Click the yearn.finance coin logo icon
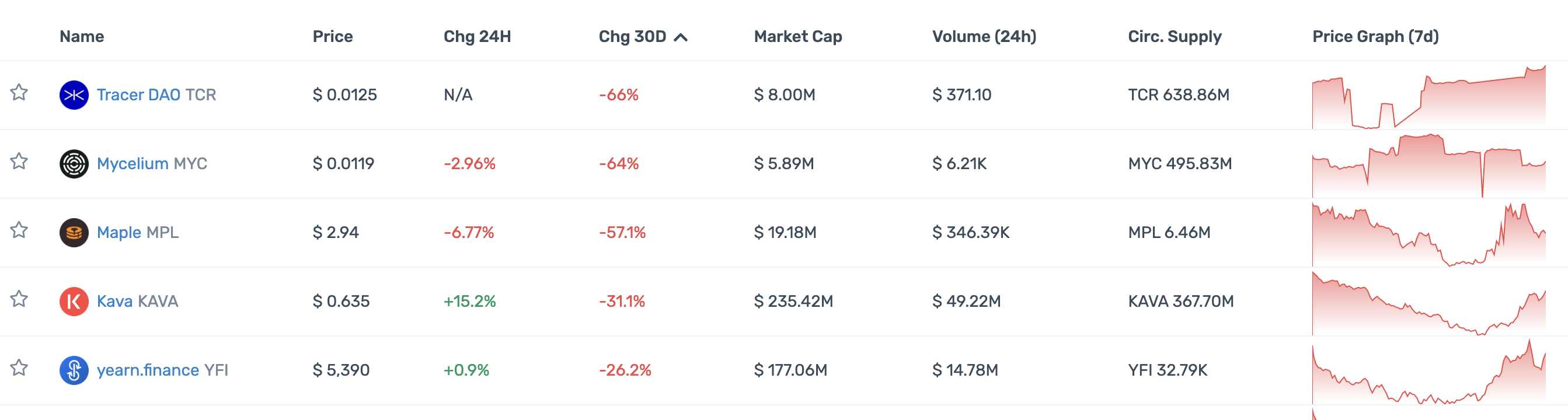Viewport: 1568px width, 420px height. pyautogui.click(x=74, y=370)
